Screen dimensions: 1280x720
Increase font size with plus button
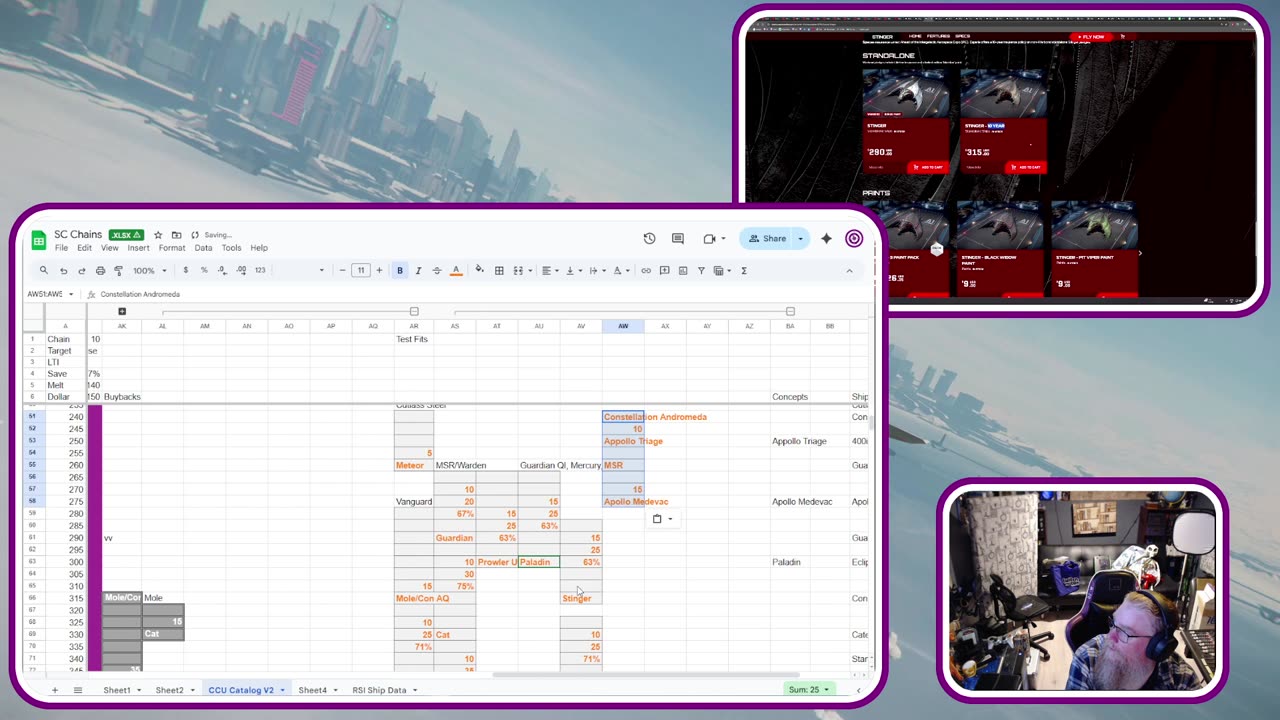(379, 270)
